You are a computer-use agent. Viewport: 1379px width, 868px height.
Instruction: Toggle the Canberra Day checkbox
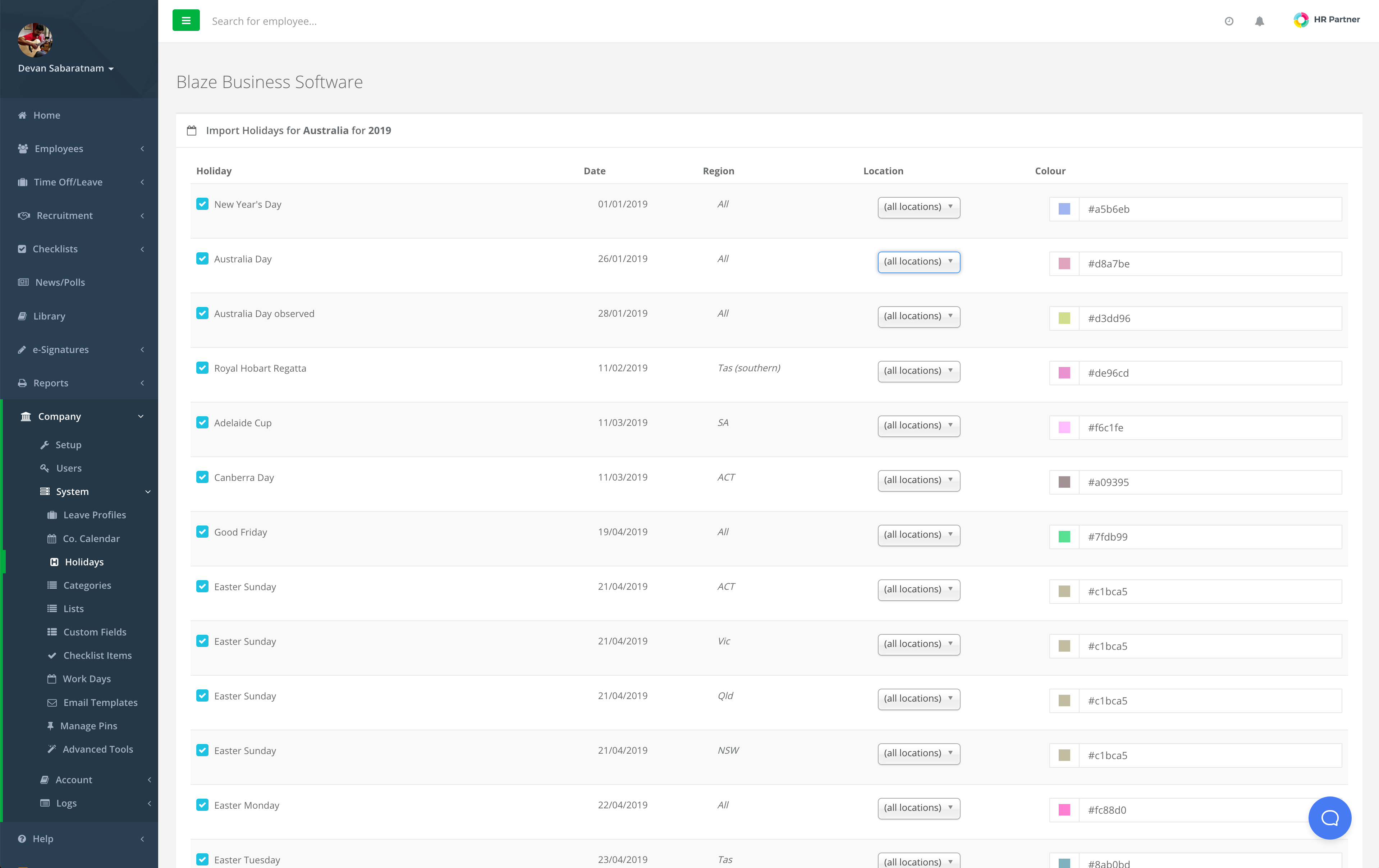click(x=202, y=477)
